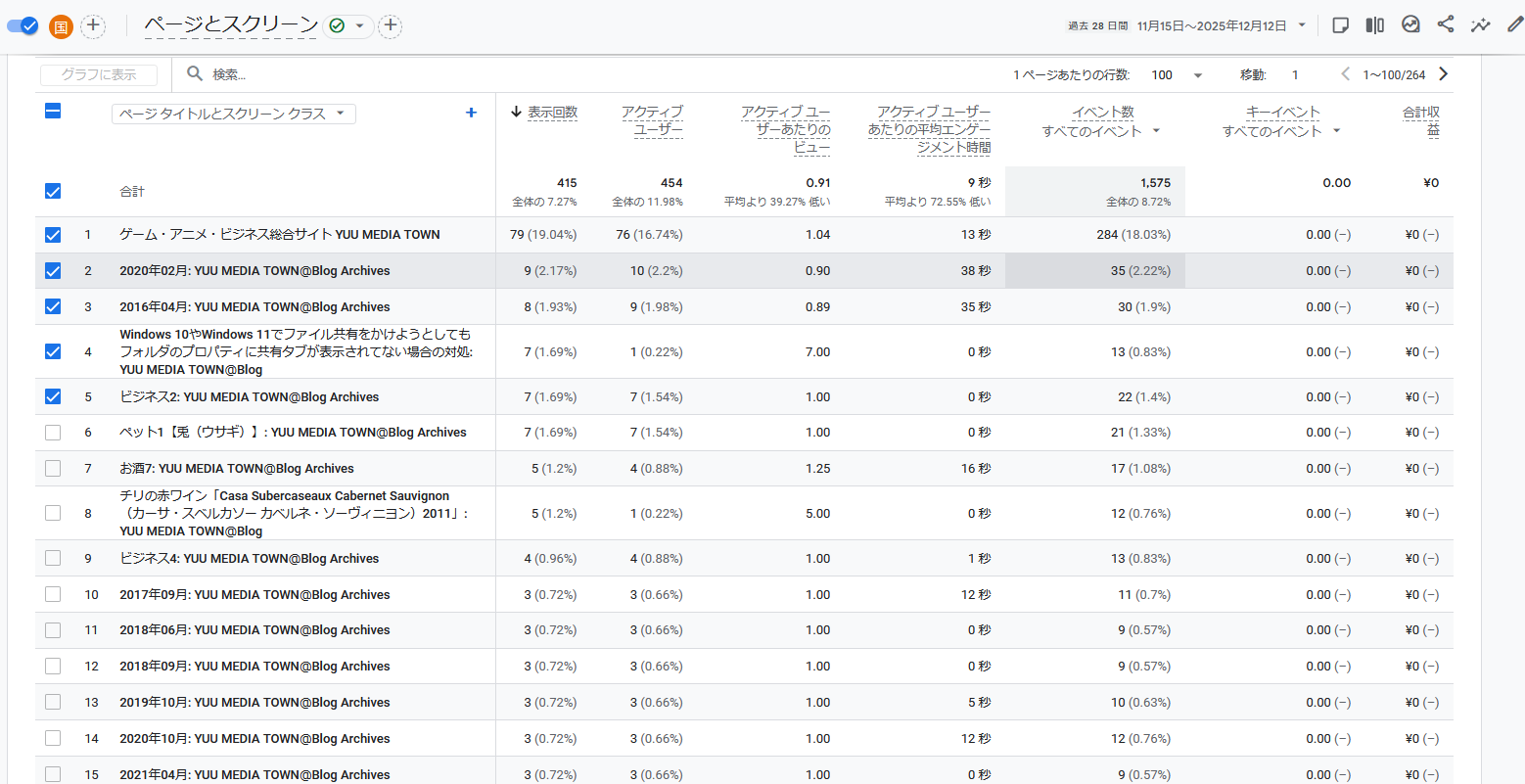The width and height of the screenshot is (1525, 784).
Task: Toggle the select-all header checkbox
Action: pyautogui.click(x=53, y=112)
